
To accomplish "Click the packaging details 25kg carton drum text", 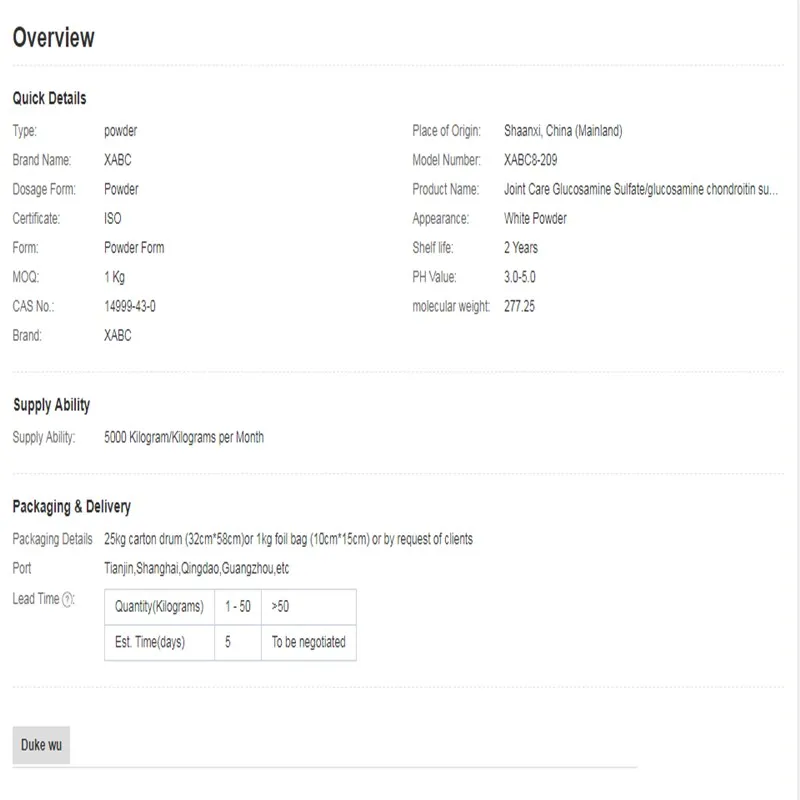I will click(288, 539).
